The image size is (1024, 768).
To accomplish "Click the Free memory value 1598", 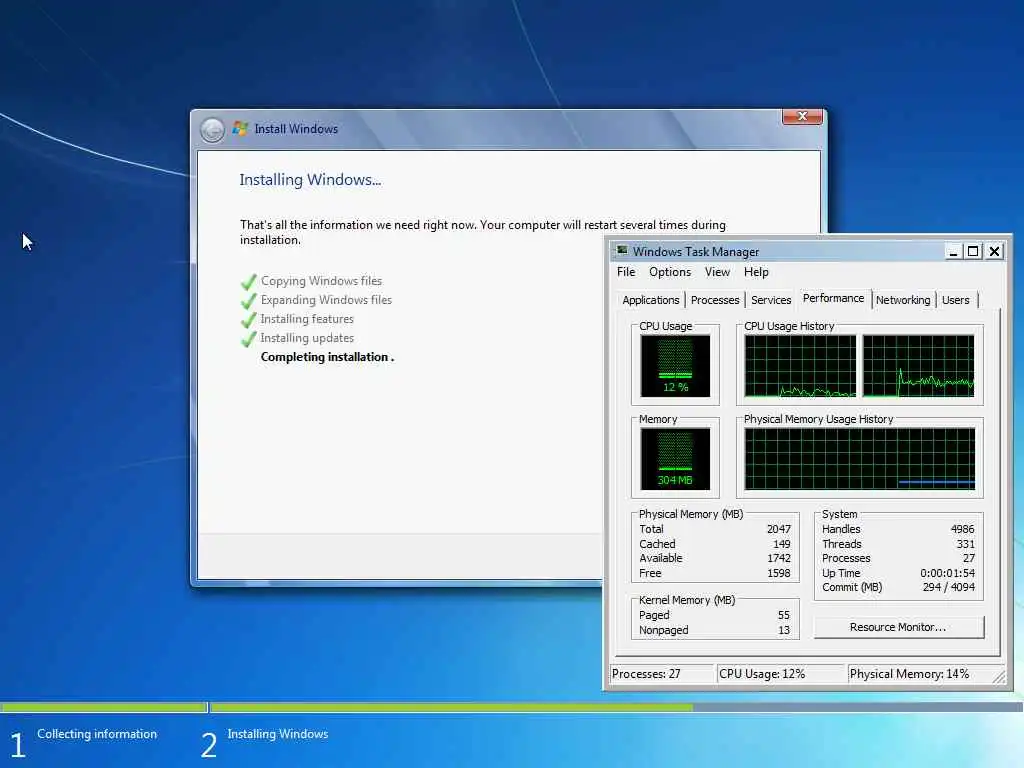I will pos(778,573).
